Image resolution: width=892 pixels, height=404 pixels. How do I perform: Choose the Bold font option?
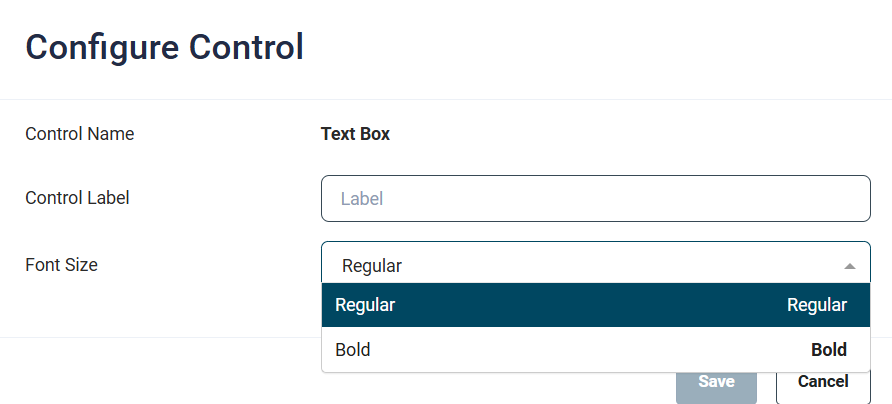coord(595,350)
